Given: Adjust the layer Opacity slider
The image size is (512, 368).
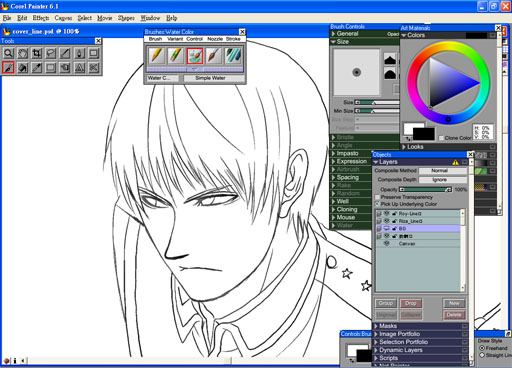Looking at the screenshot, I should click(x=426, y=189).
